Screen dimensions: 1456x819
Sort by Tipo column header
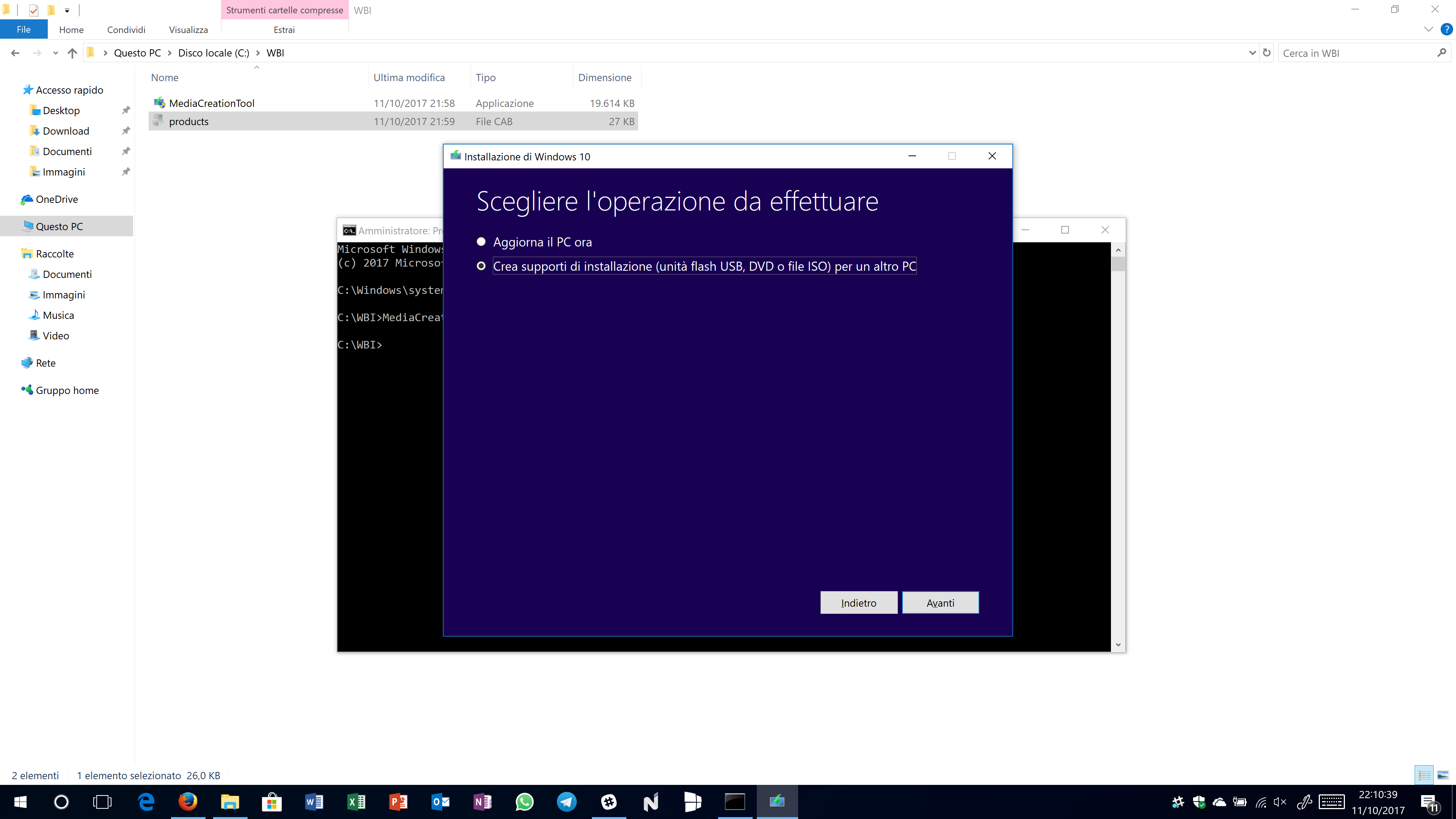tap(485, 77)
